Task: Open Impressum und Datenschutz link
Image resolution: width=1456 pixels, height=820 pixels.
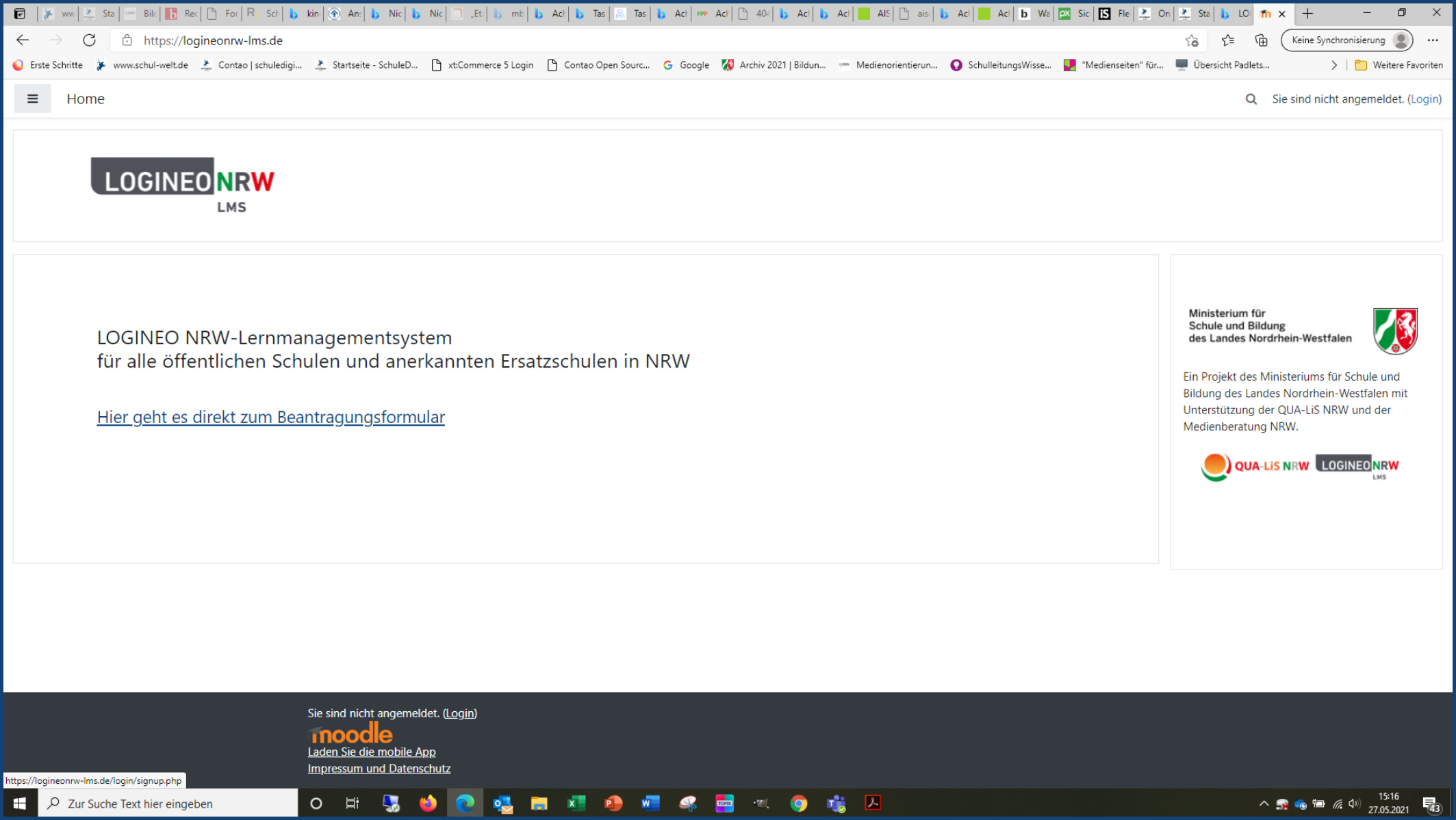Action: tap(379, 769)
